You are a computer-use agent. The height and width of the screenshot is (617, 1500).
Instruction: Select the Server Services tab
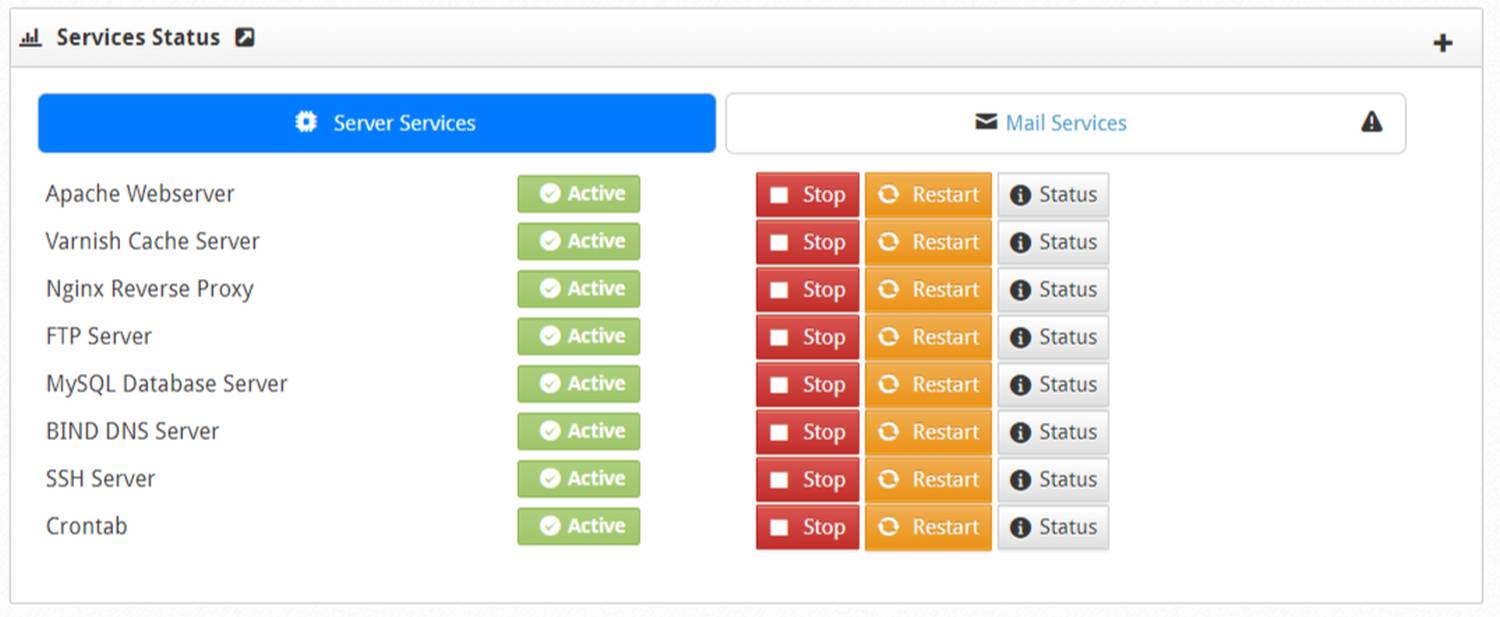[377, 123]
